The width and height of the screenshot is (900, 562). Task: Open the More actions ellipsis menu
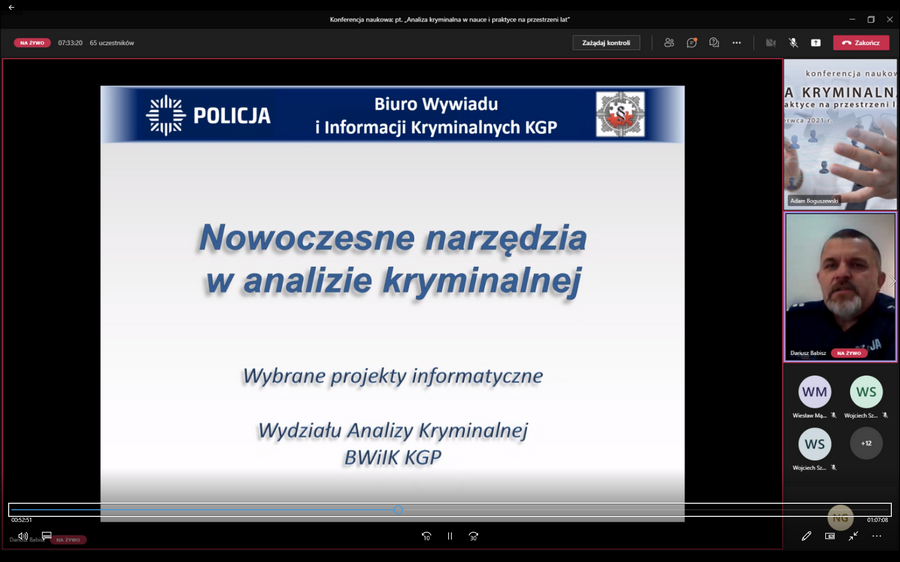pyautogui.click(x=737, y=43)
